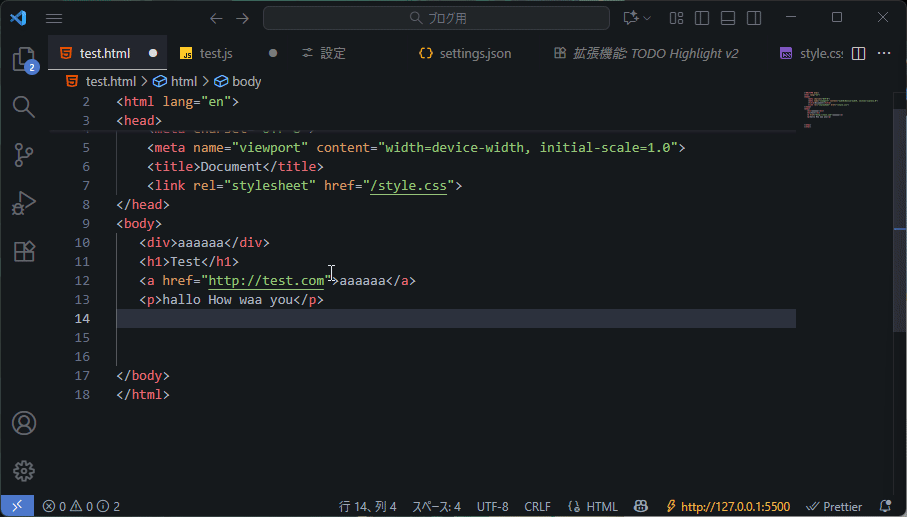Open the Accounts menu icon
The height and width of the screenshot is (517, 907).
pos(24,423)
